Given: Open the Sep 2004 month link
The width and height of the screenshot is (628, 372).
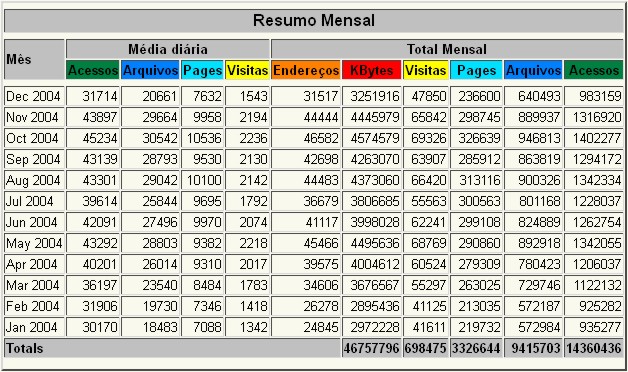Looking at the screenshot, I should pos(33,159).
